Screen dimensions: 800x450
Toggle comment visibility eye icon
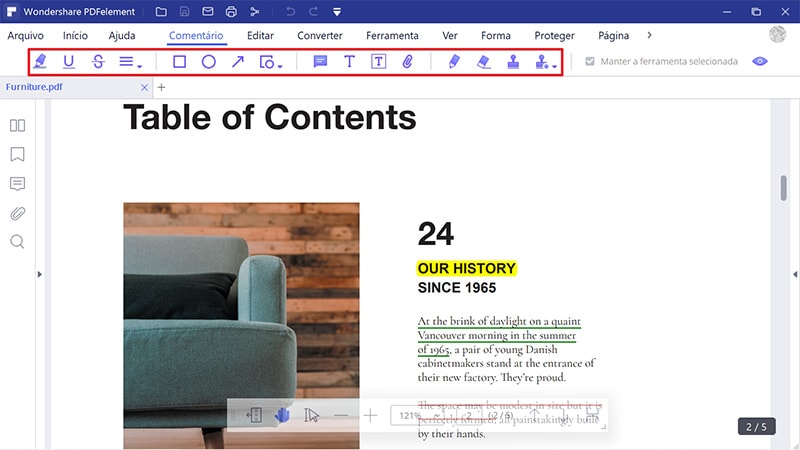760,61
